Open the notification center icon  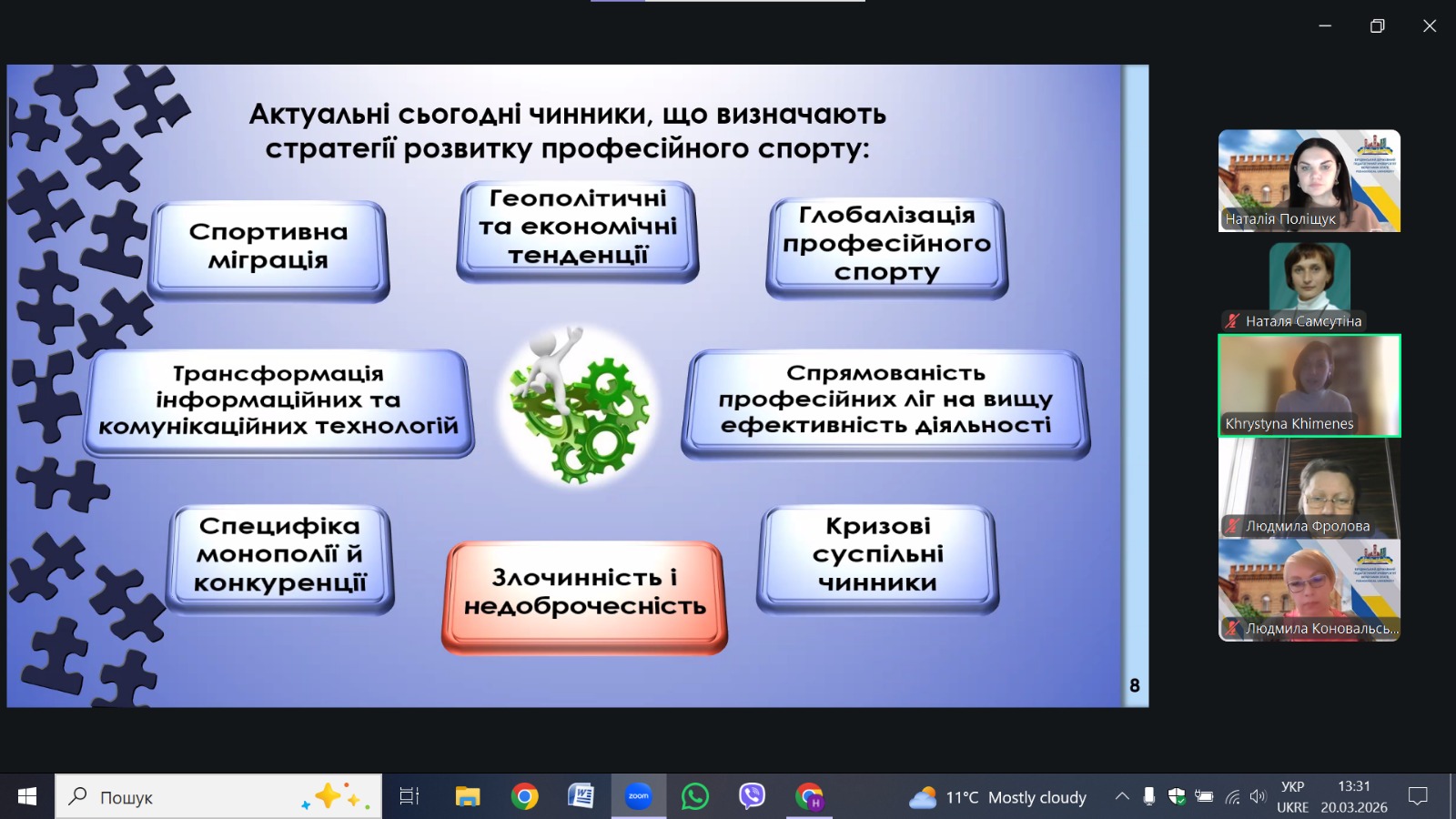click(1418, 796)
